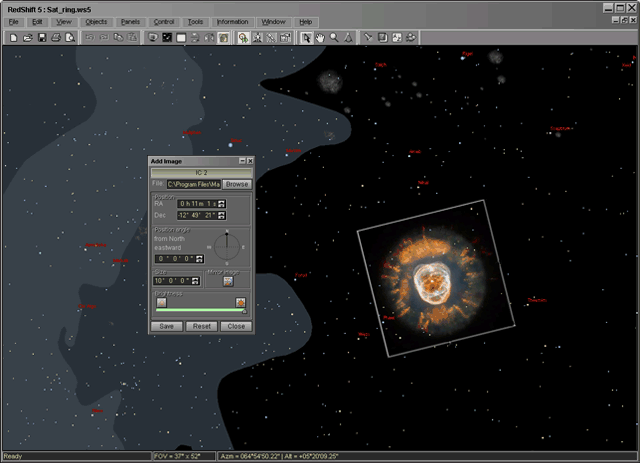The image size is (640, 463).
Task: Click the Size value spinner arrows
Action: pyautogui.click(x=197, y=282)
